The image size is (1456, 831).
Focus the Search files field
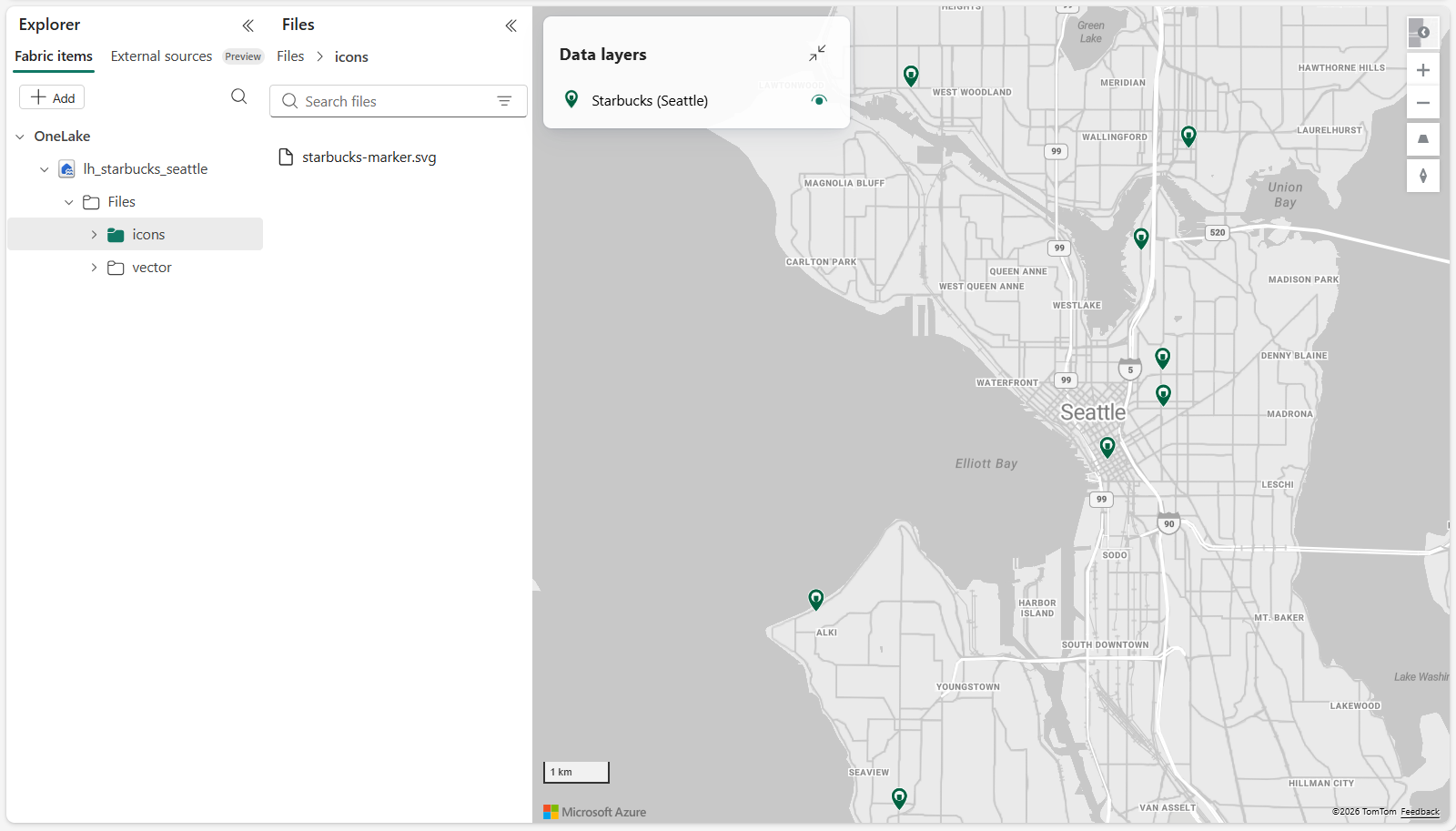[399, 101]
